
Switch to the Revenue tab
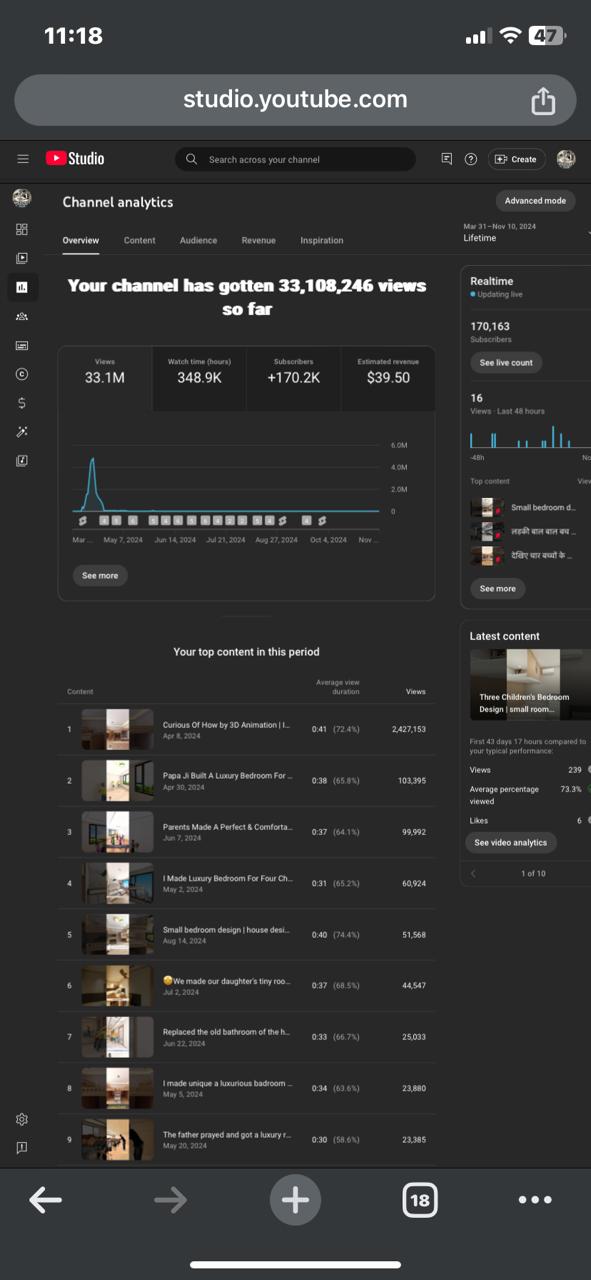pyautogui.click(x=259, y=240)
